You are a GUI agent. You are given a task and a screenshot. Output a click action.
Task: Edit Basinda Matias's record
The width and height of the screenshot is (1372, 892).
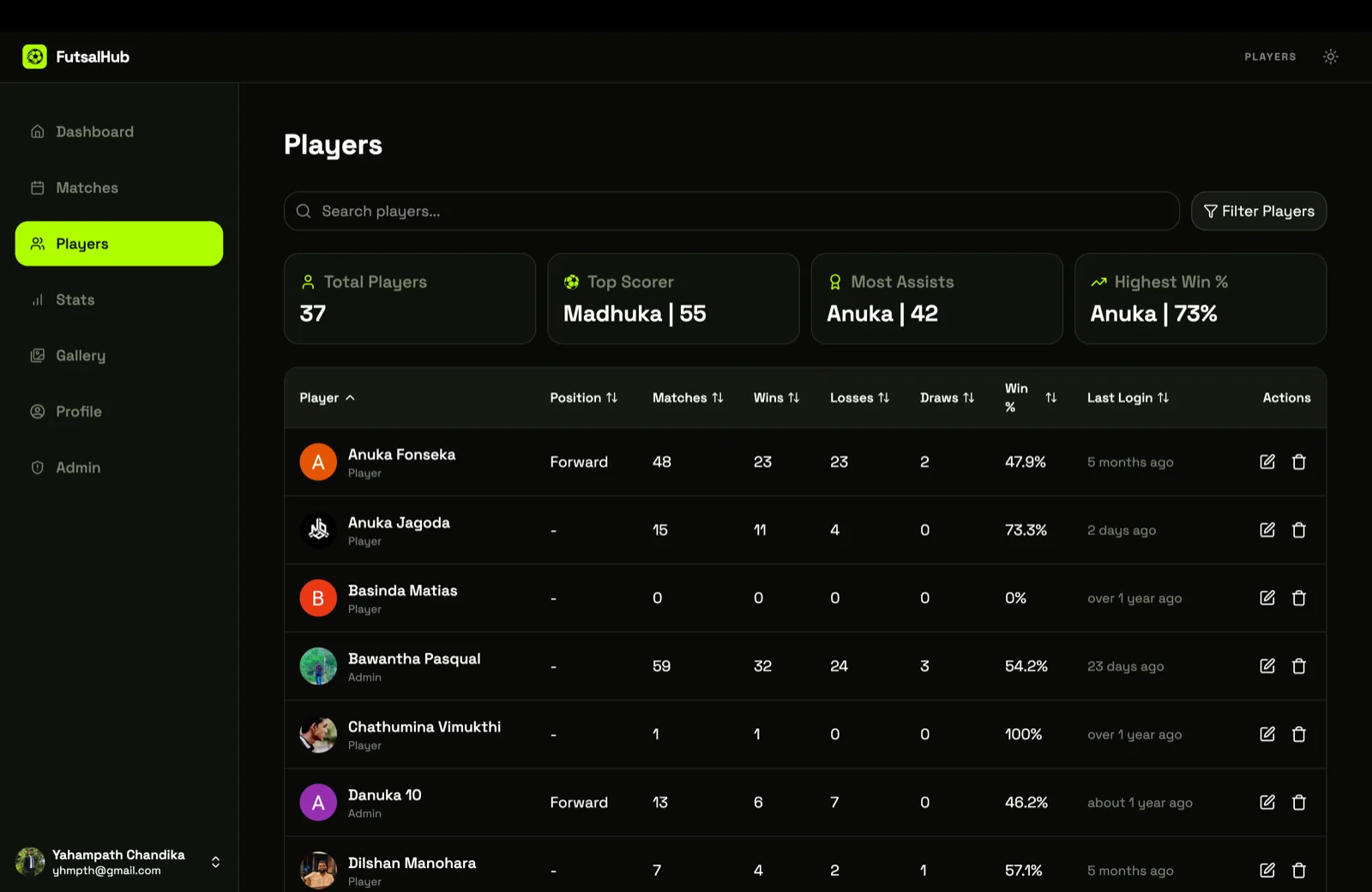pos(1267,598)
